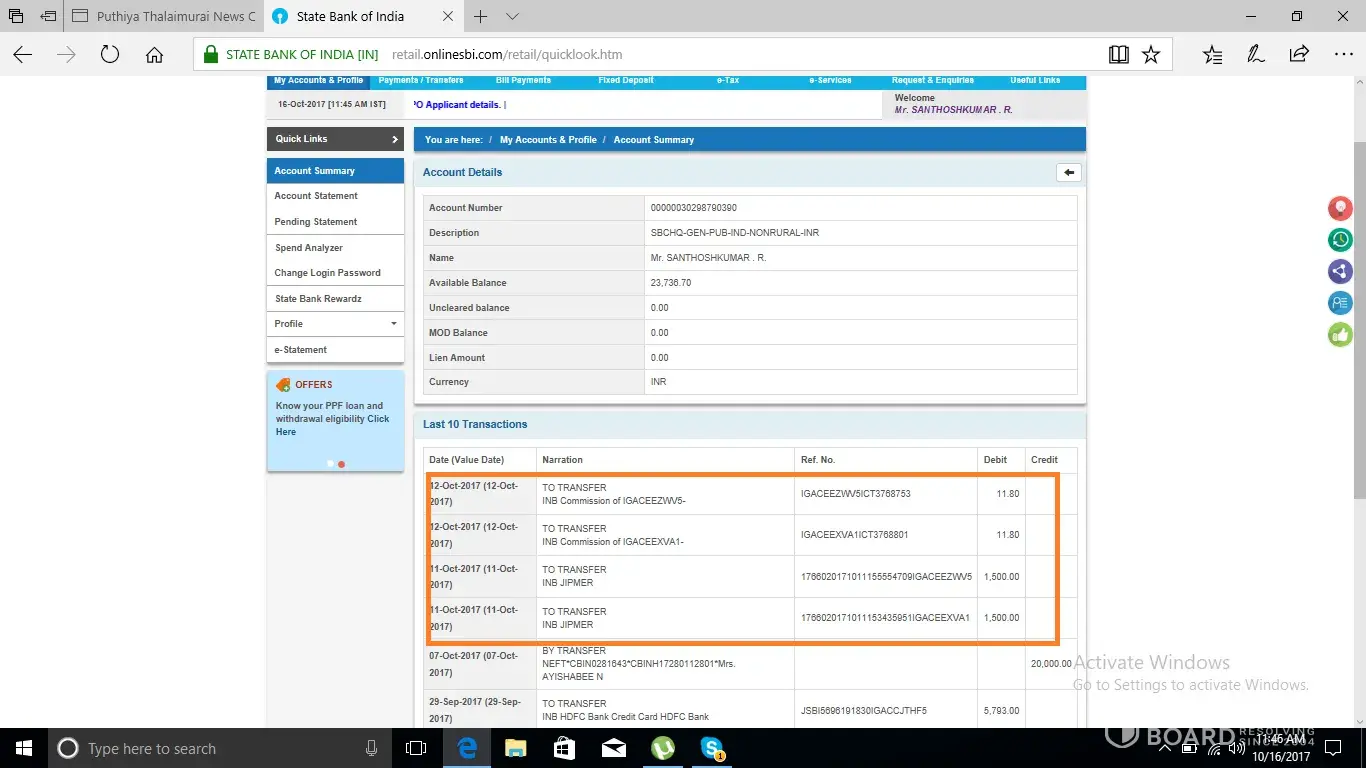Click the blue profile list floating icon
Image resolution: width=1366 pixels, height=768 pixels.
pyautogui.click(x=1340, y=303)
